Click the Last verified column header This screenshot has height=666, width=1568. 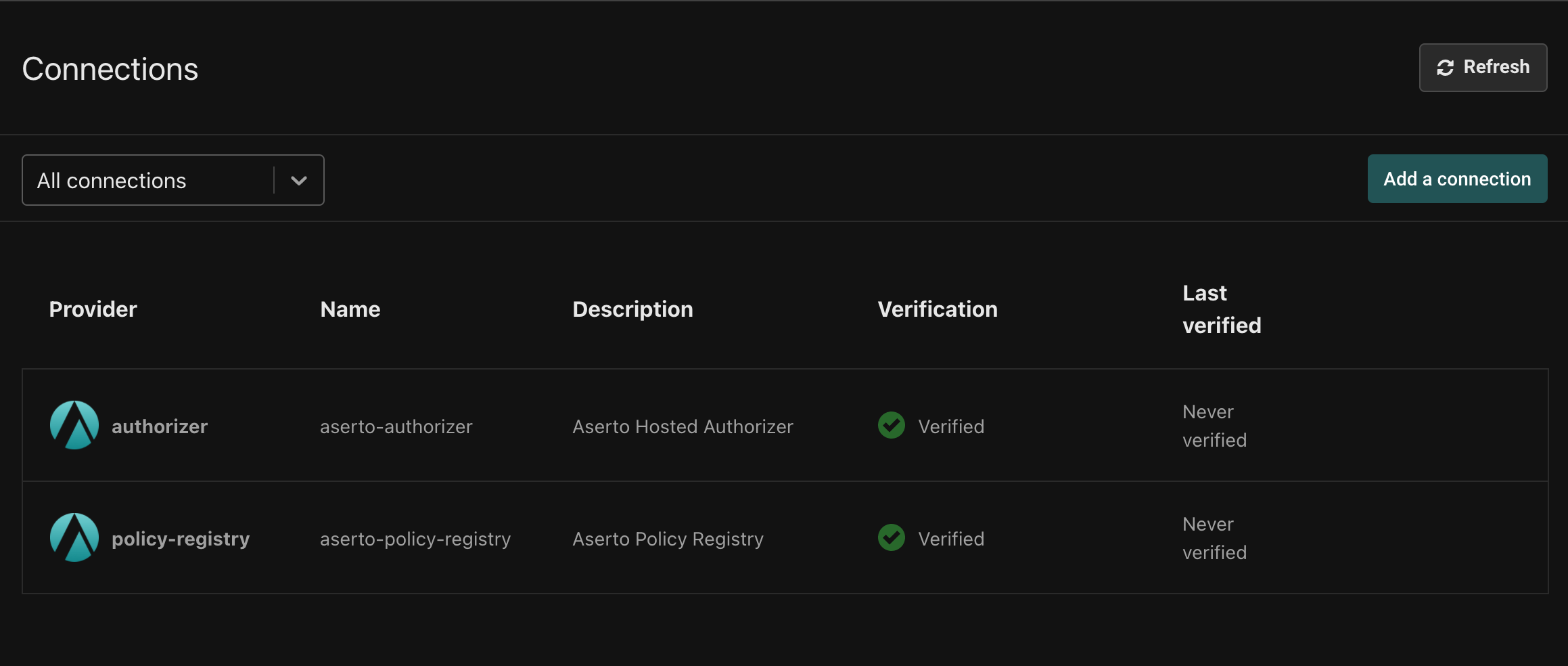coord(1221,309)
